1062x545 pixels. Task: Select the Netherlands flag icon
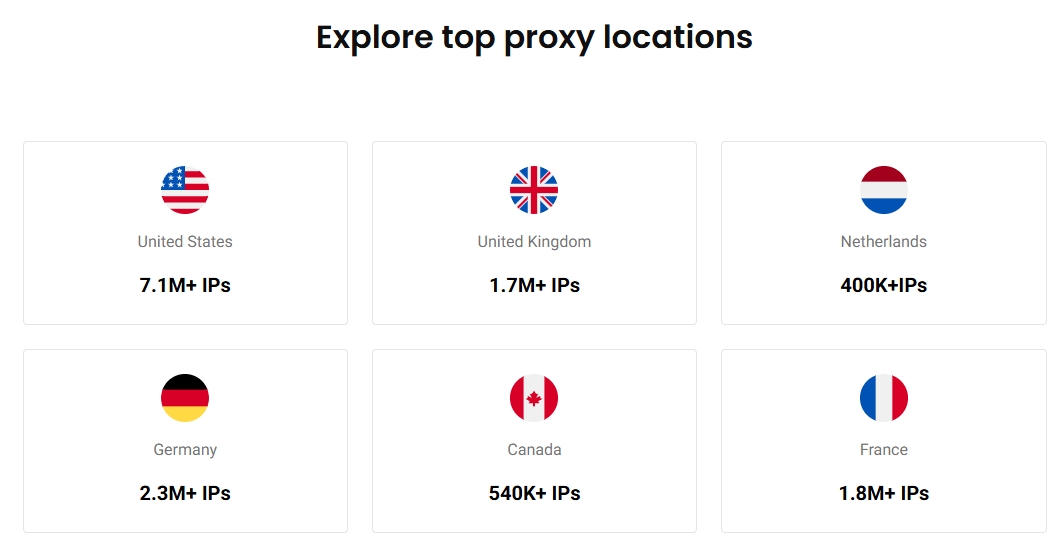click(883, 190)
